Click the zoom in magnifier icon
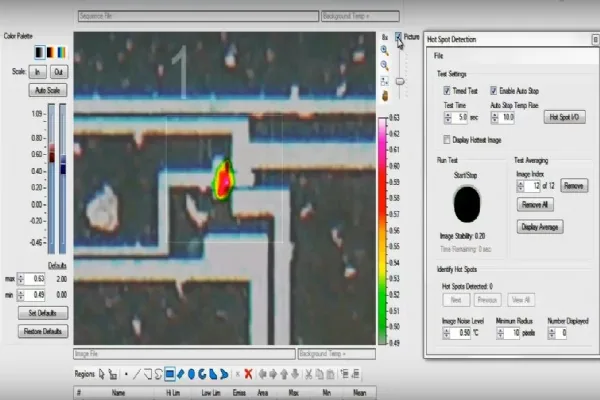This screenshot has height=400, width=600. [x=385, y=50]
